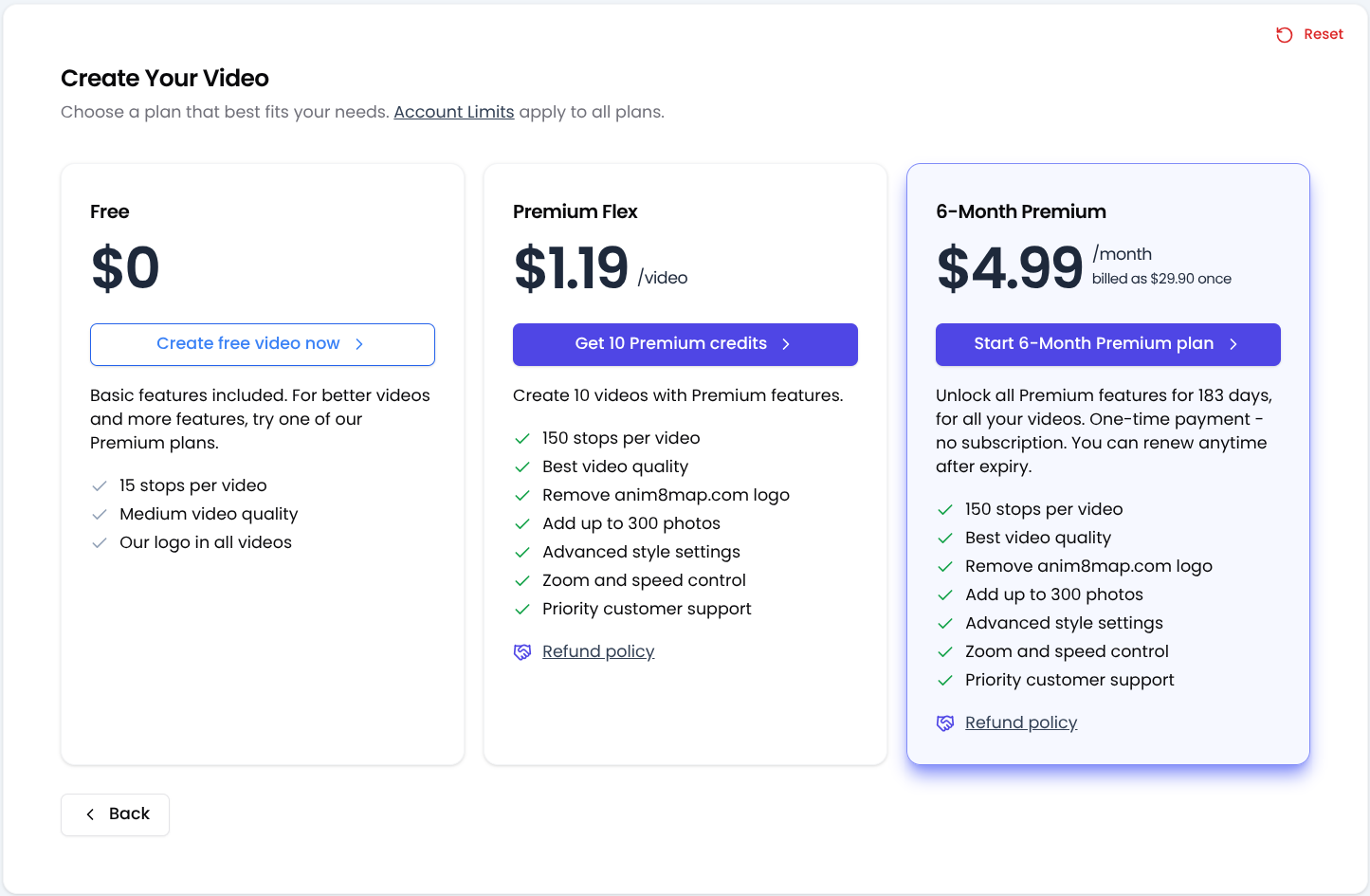
Task: Go Back to the previous step
Action: pyautogui.click(x=116, y=814)
